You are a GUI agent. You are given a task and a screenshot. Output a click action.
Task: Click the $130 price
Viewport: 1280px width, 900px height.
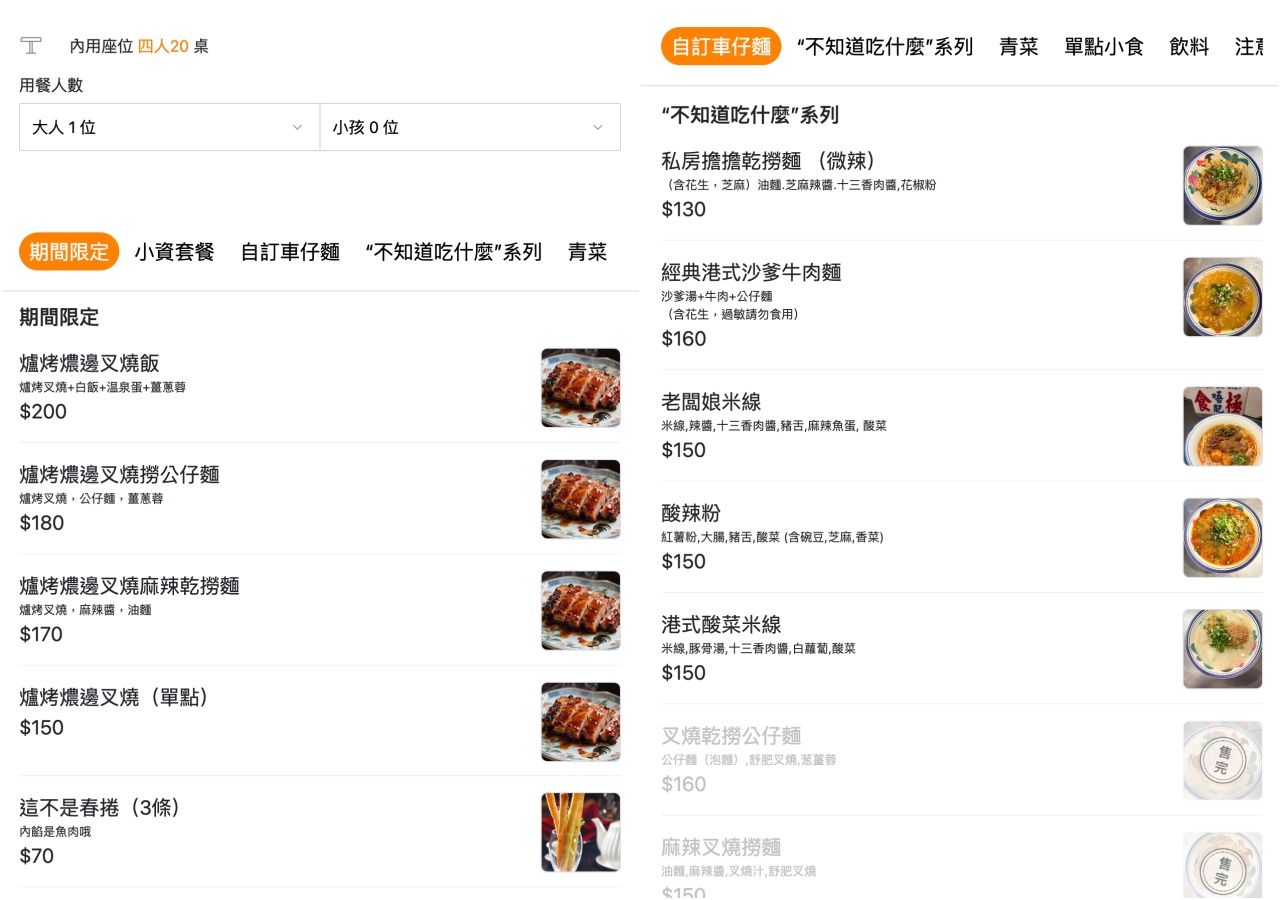(x=684, y=209)
